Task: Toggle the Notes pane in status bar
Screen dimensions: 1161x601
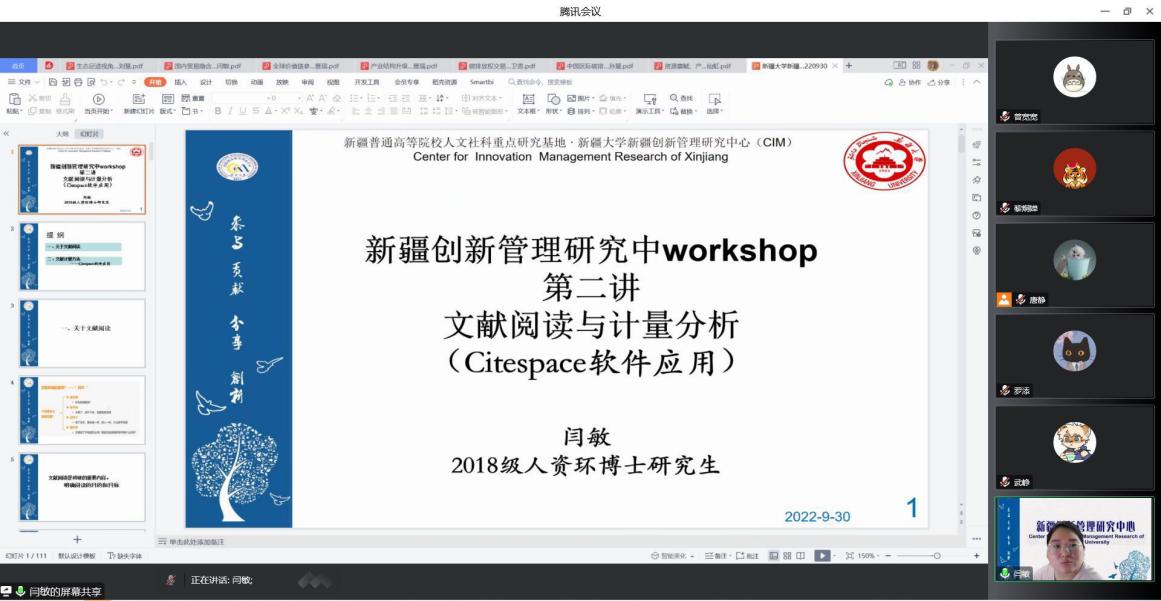Action: point(717,556)
